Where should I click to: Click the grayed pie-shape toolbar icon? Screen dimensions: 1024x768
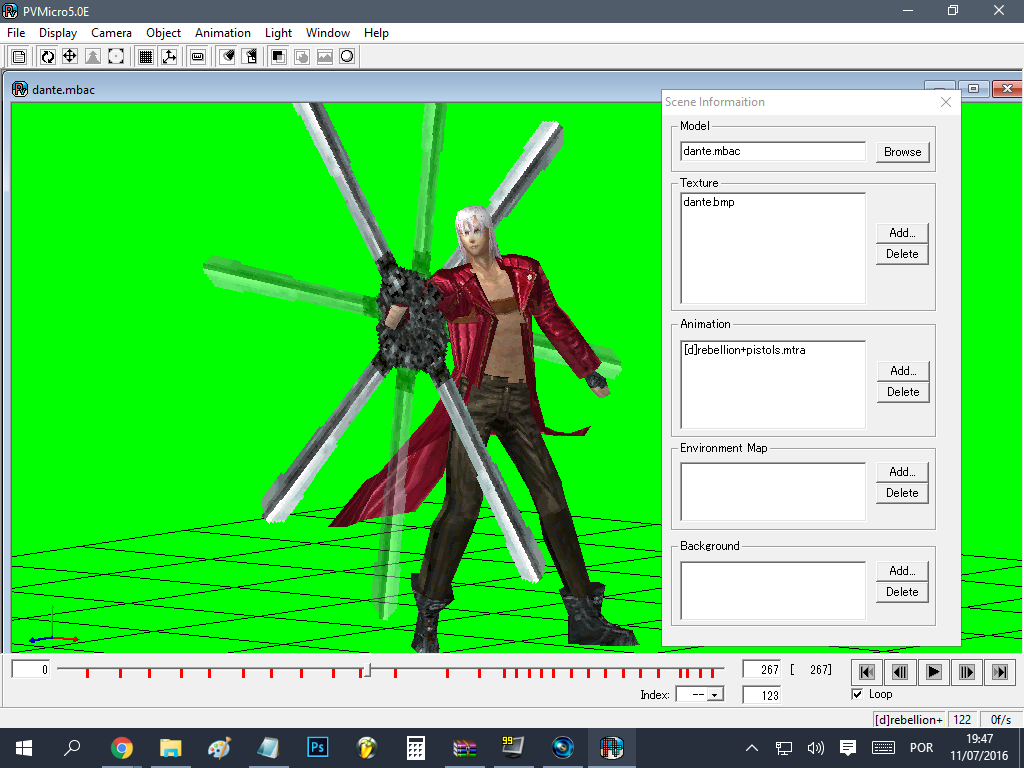(x=302, y=57)
